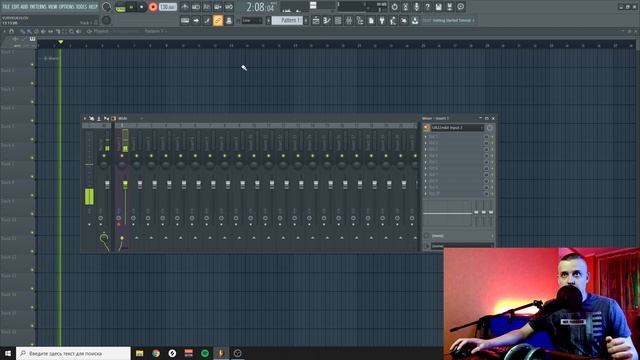Click the Insert 2 volume fader

point(140,184)
